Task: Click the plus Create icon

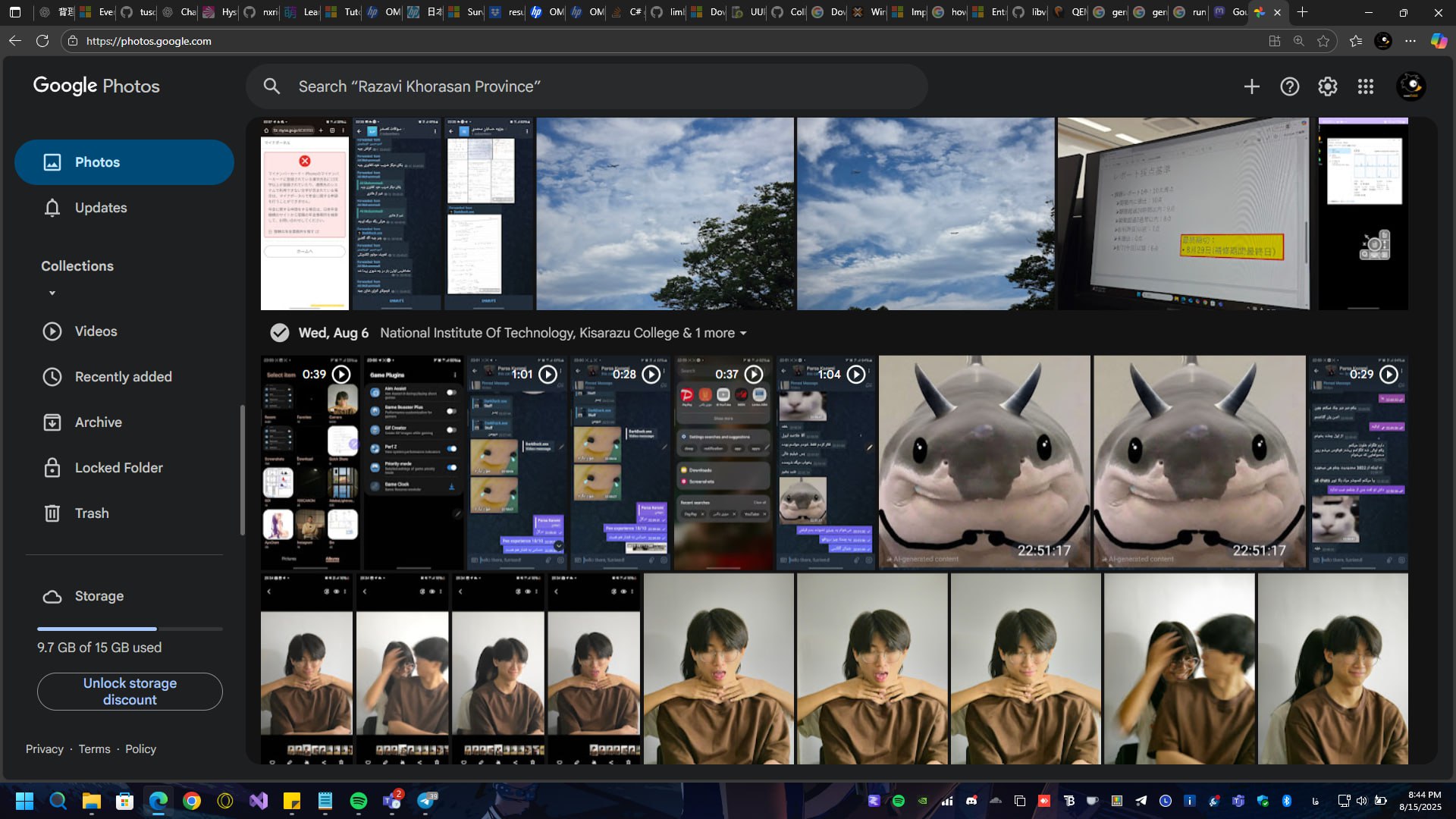Action: coord(1251,86)
